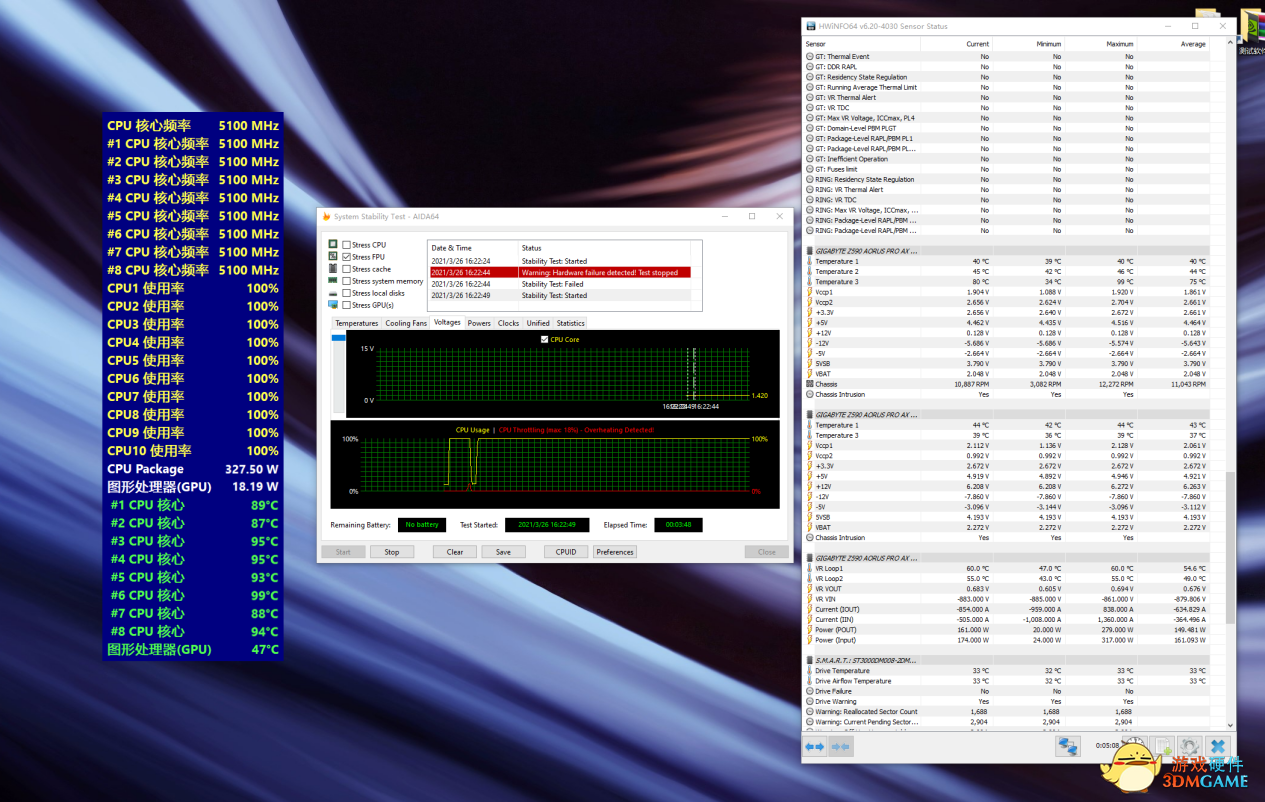Screen dimensions: 1265x802
Task: Click the HWiNFO64 vertical scrollbar thumb
Action: pyautogui.click(x=1230, y=550)
